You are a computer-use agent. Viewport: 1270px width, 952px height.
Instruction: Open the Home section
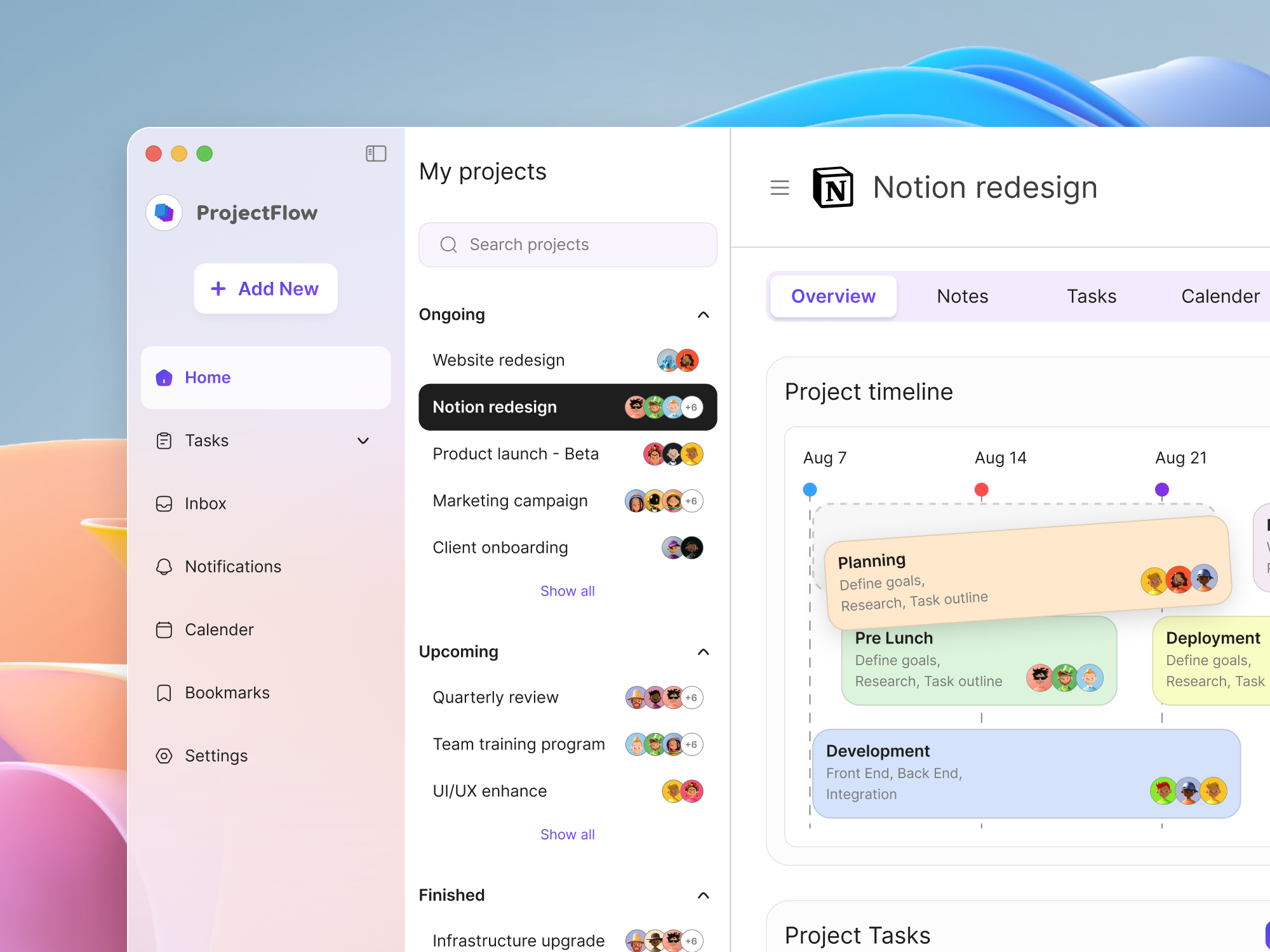[208, 378]
